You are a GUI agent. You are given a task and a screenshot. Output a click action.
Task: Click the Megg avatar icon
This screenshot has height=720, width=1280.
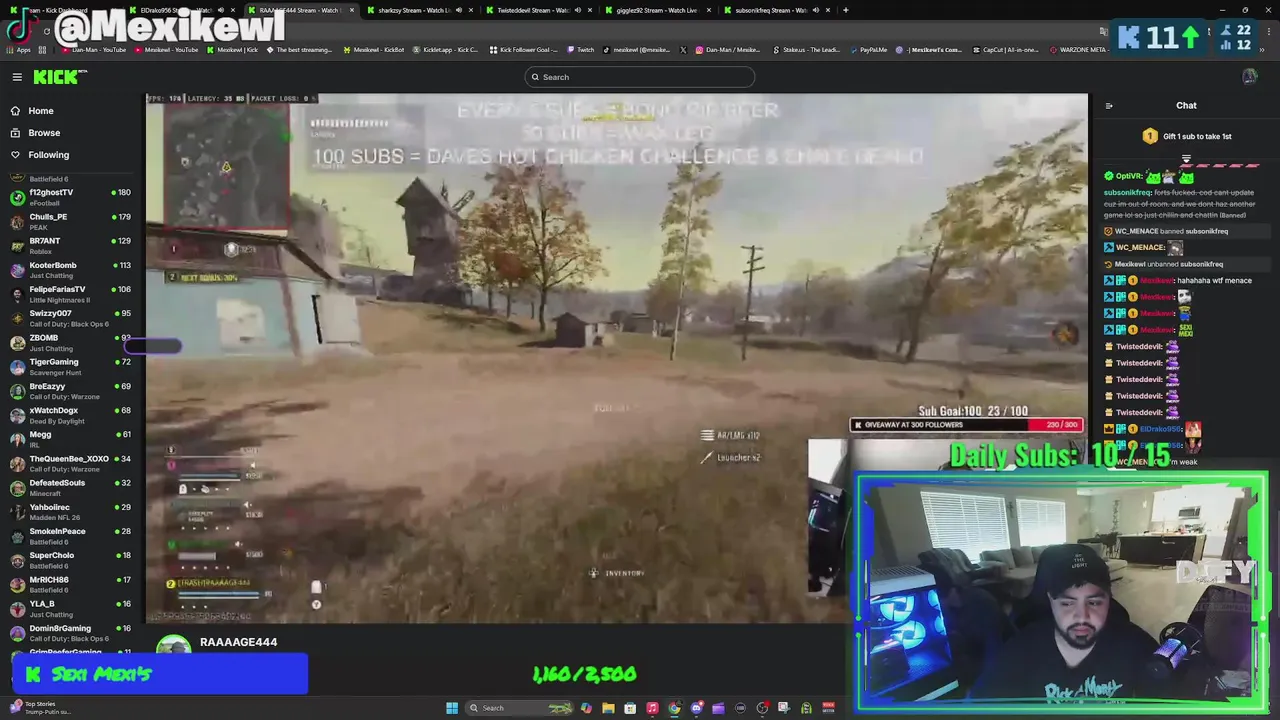click(17, 439)
